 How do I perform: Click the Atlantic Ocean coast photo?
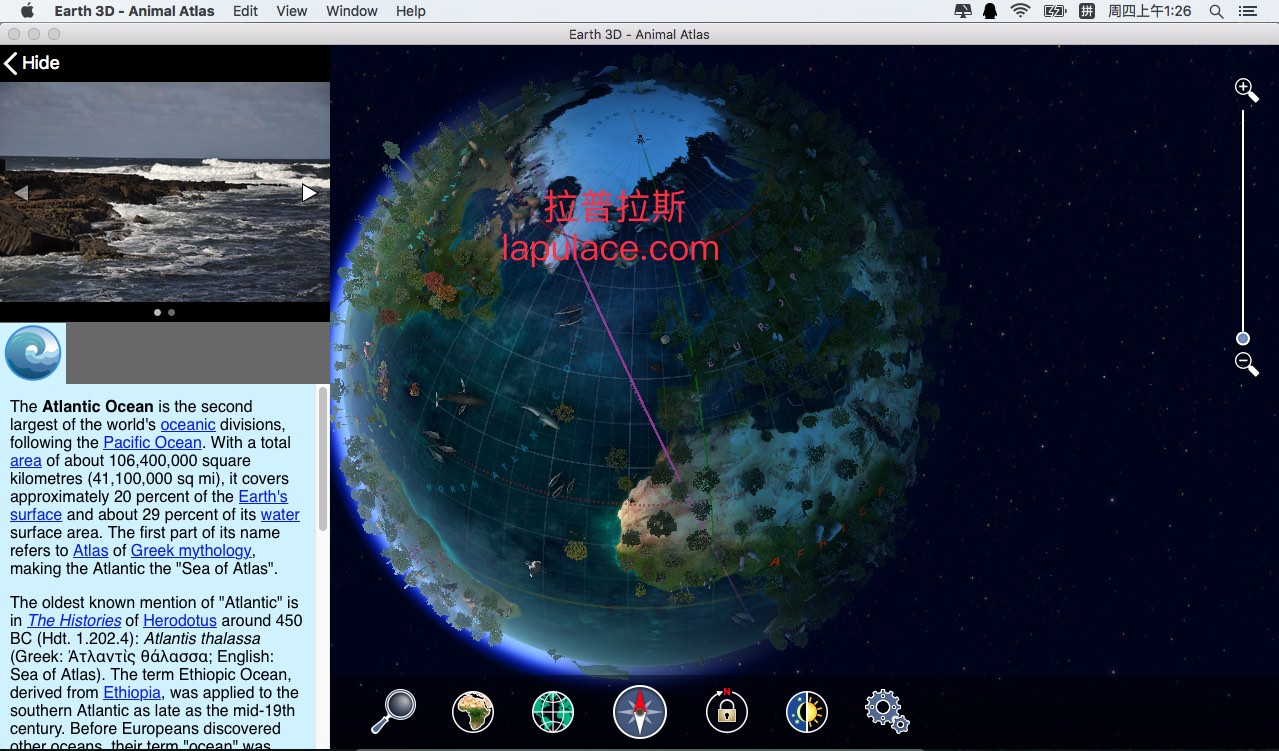[x=165, y=193]
